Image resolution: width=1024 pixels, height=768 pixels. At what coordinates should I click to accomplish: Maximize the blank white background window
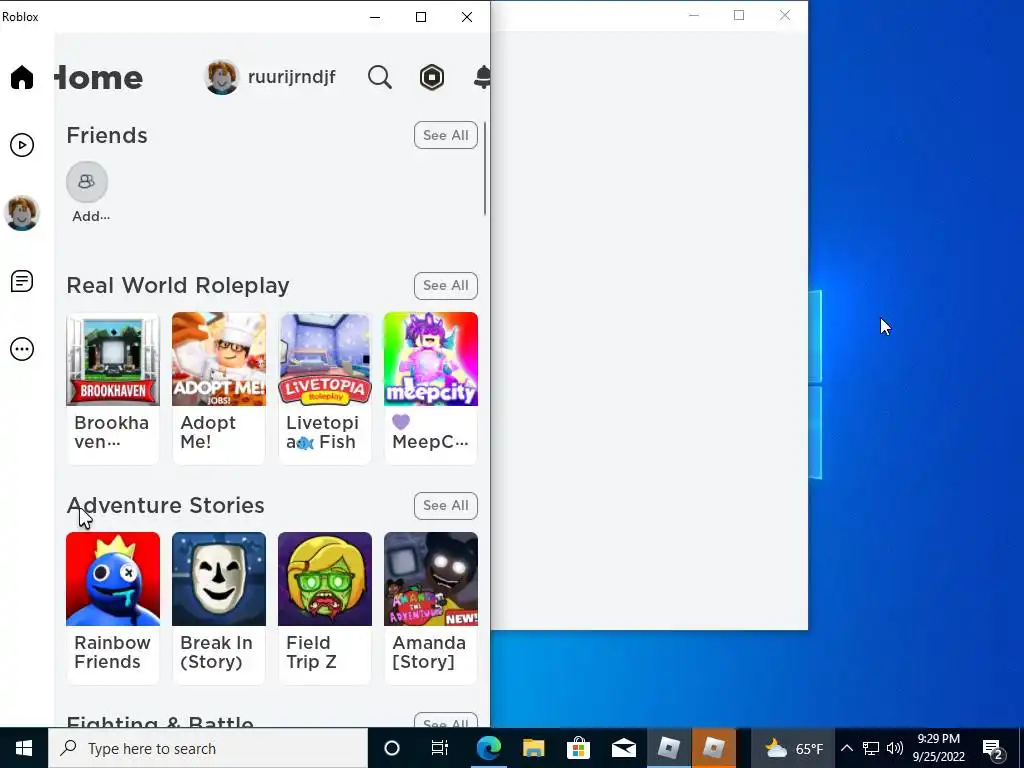point(739,15)
